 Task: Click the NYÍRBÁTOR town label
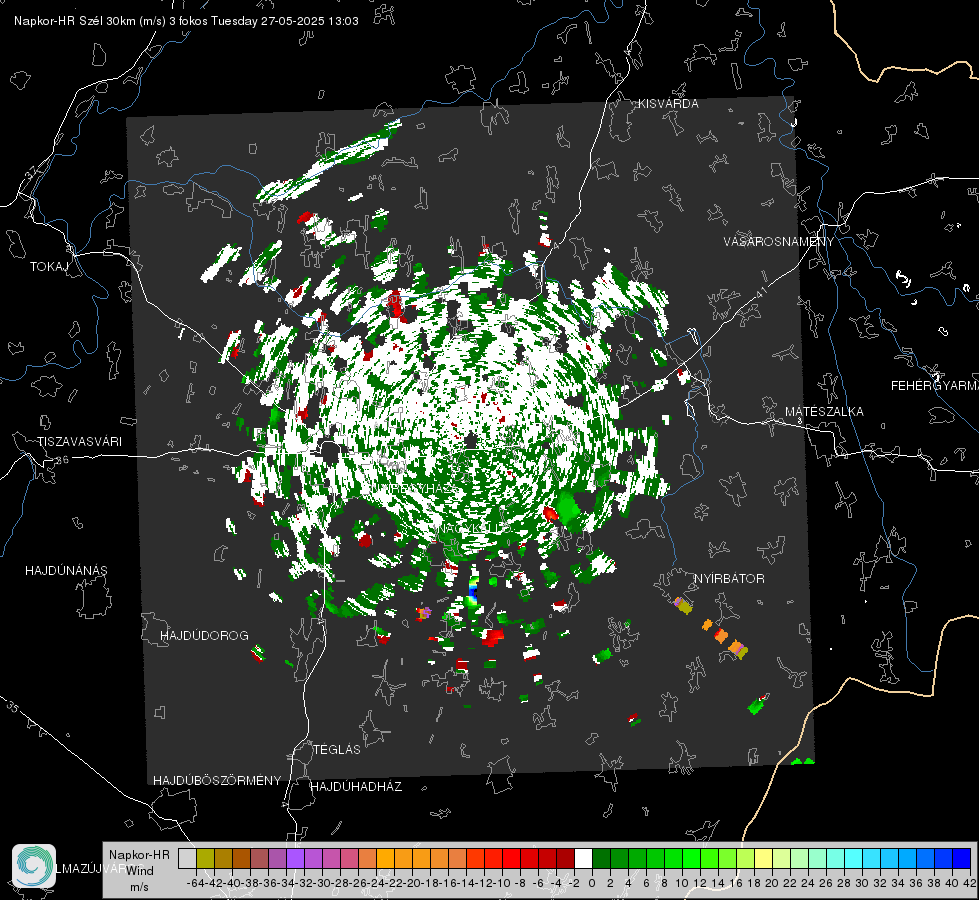click(x=729, y=579)
